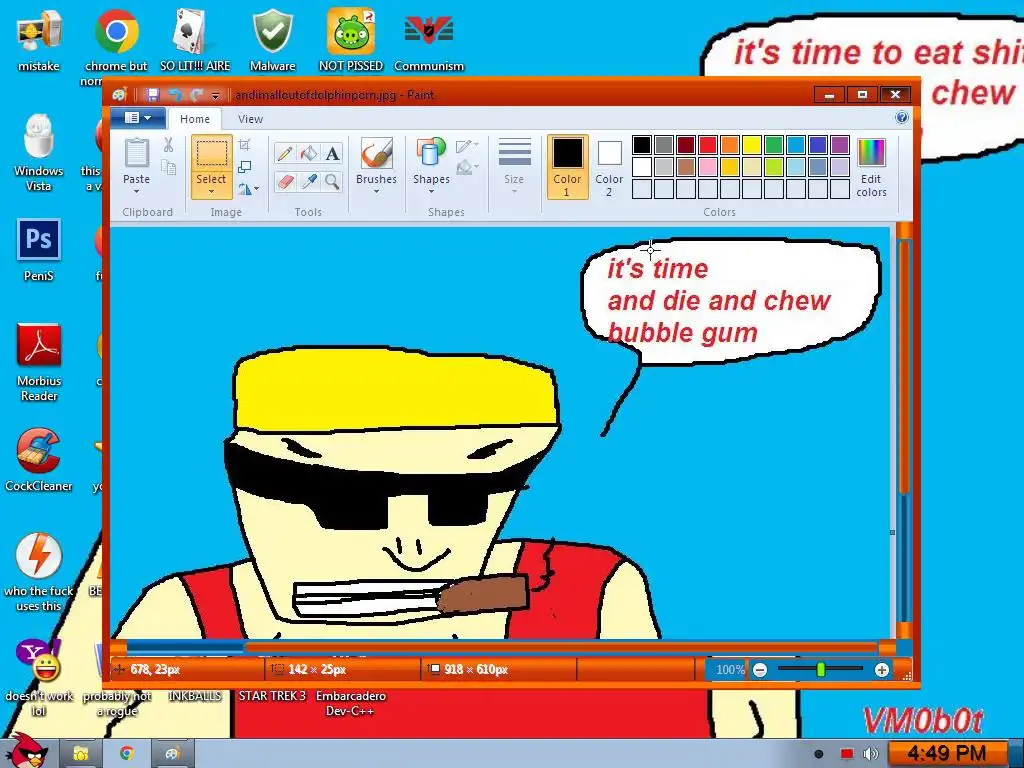
Task: Open the mistake desktop icon
Action: click(39, 39)
